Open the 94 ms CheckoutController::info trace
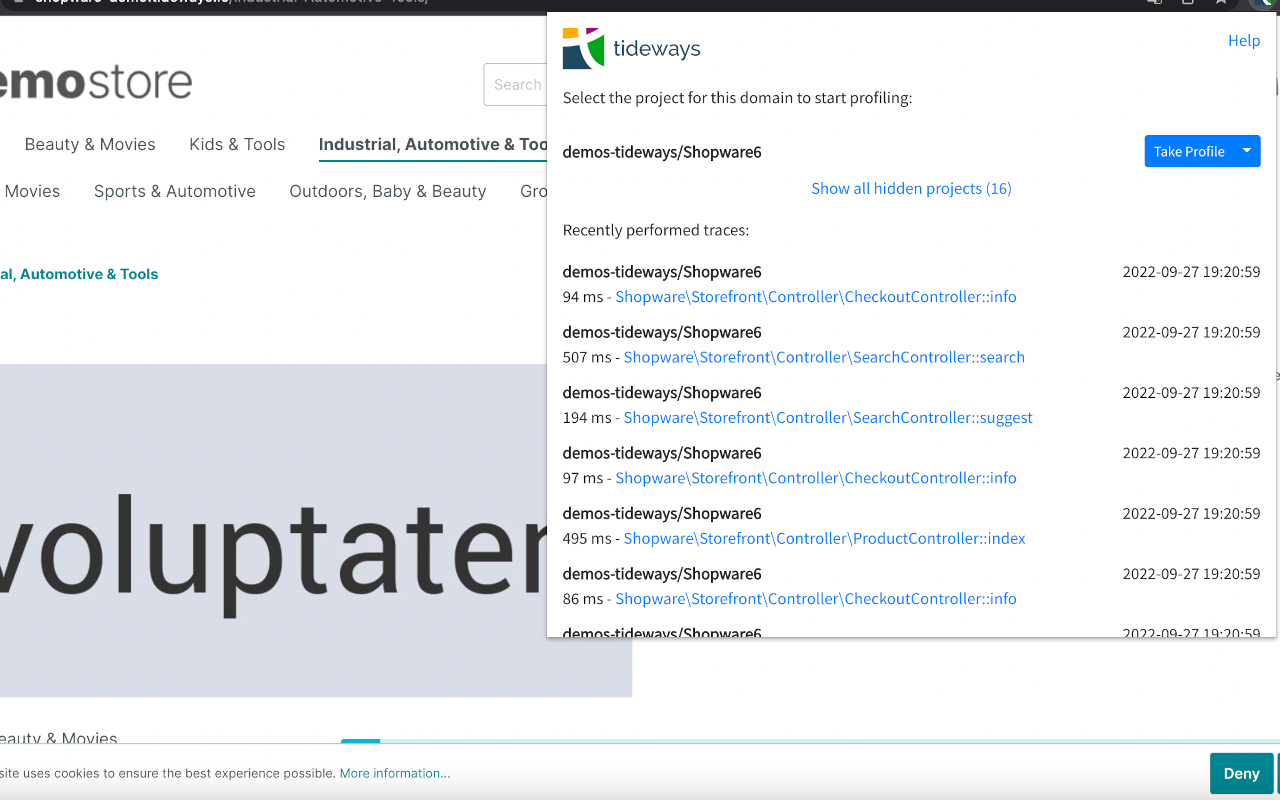This screenshot has width=1280, height=800. click(x=815, y=297)
